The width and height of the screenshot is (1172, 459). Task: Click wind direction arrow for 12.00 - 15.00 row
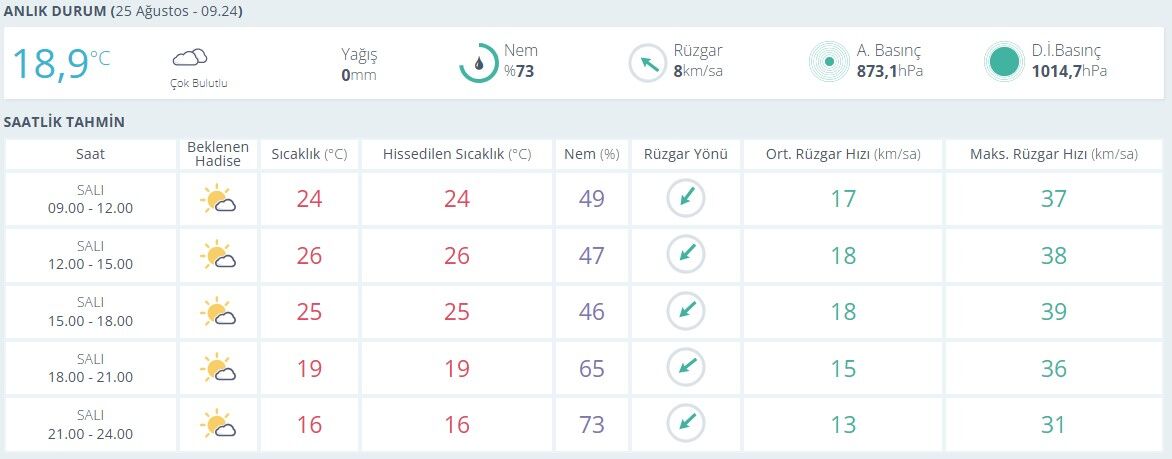pos(686,255)
